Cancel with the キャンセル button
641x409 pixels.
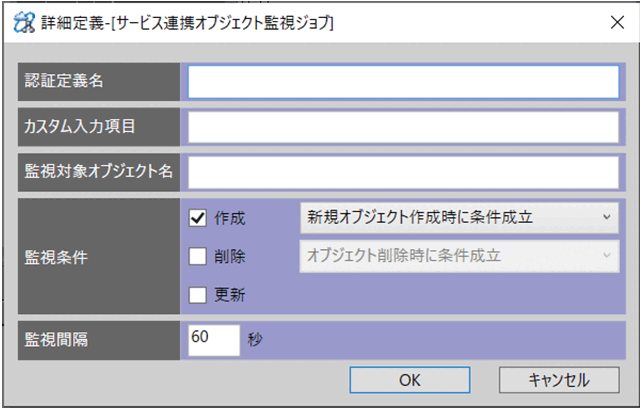click(558, 380)
